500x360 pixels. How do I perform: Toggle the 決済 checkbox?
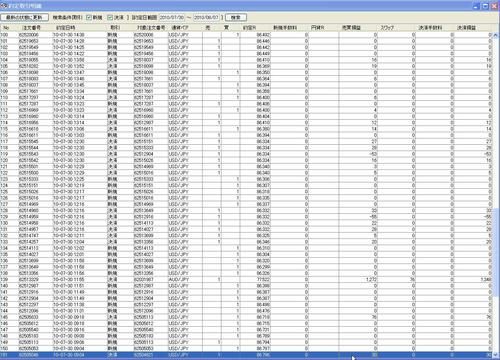(110, 17)
